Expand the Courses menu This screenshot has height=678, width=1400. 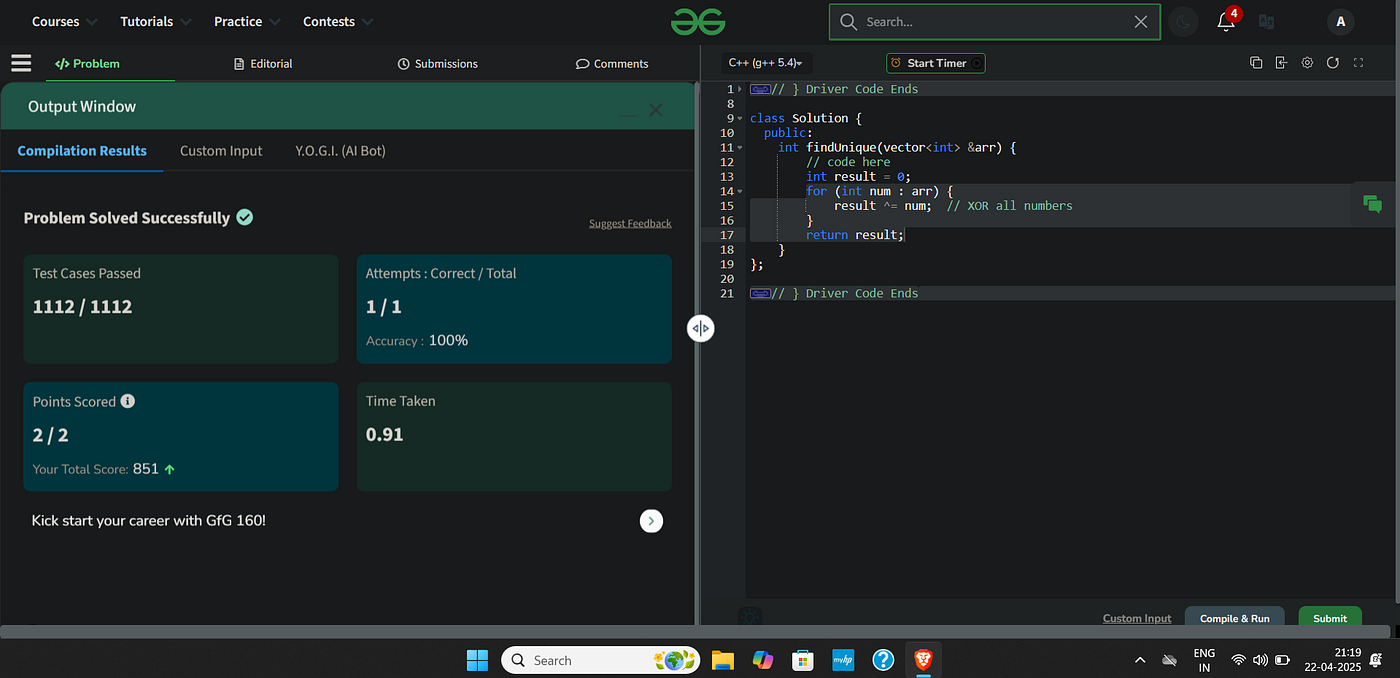click(x=64, y=21)
